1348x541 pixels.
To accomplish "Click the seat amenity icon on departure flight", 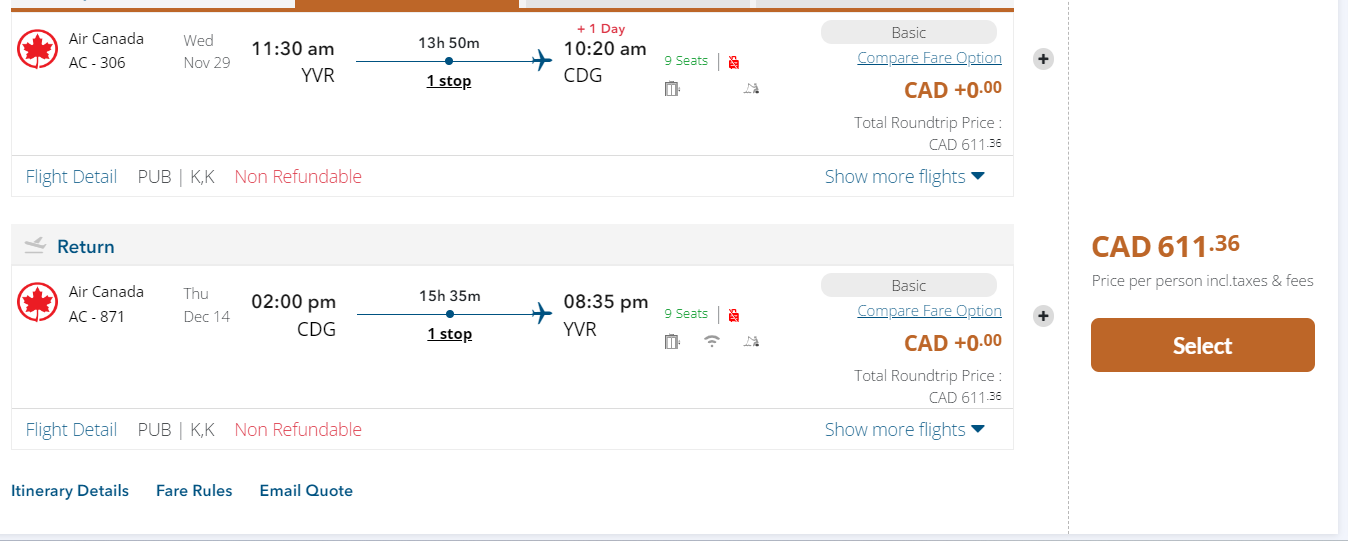I will tap(752, 89).
